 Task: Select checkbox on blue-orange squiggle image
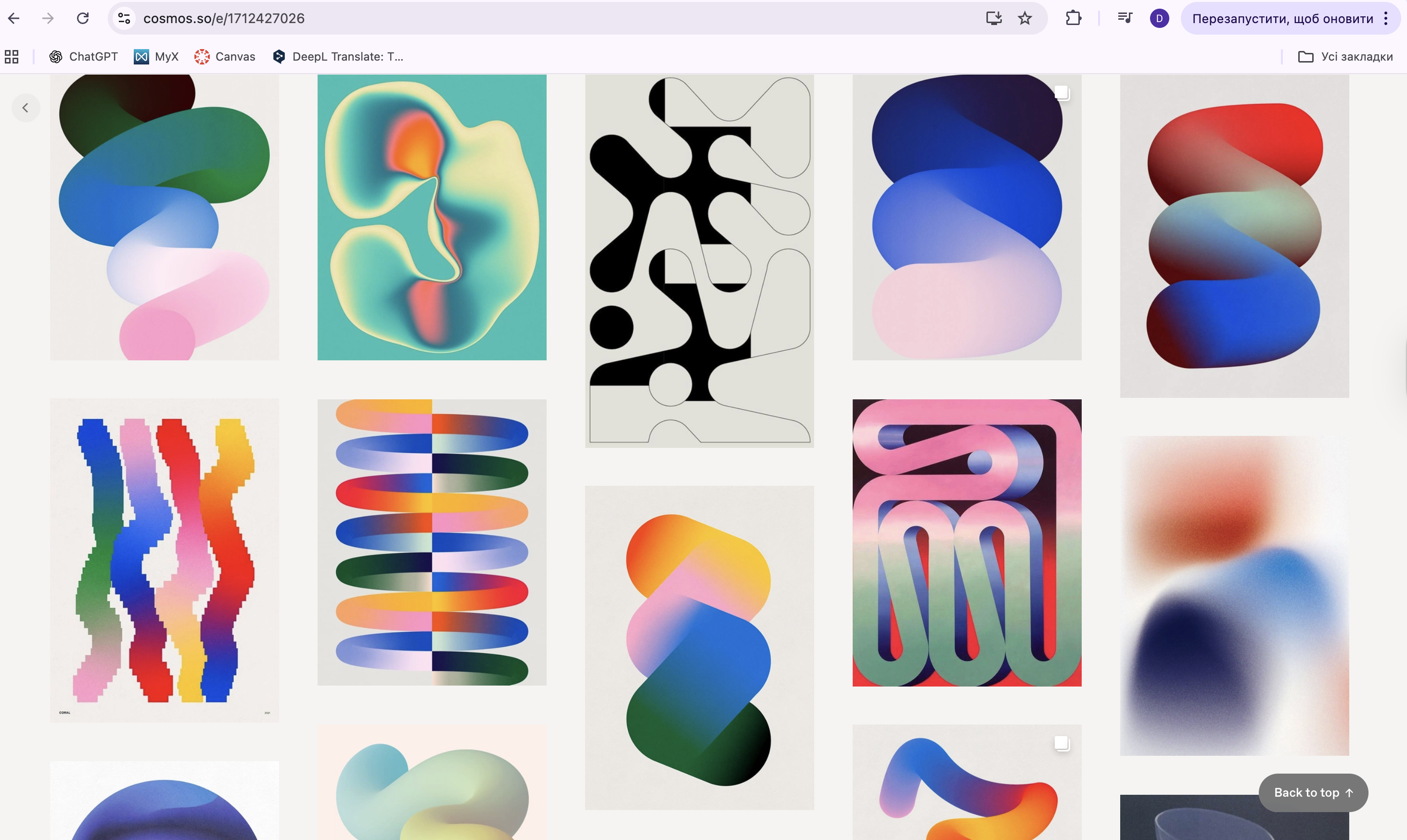tap(1061, 743)
